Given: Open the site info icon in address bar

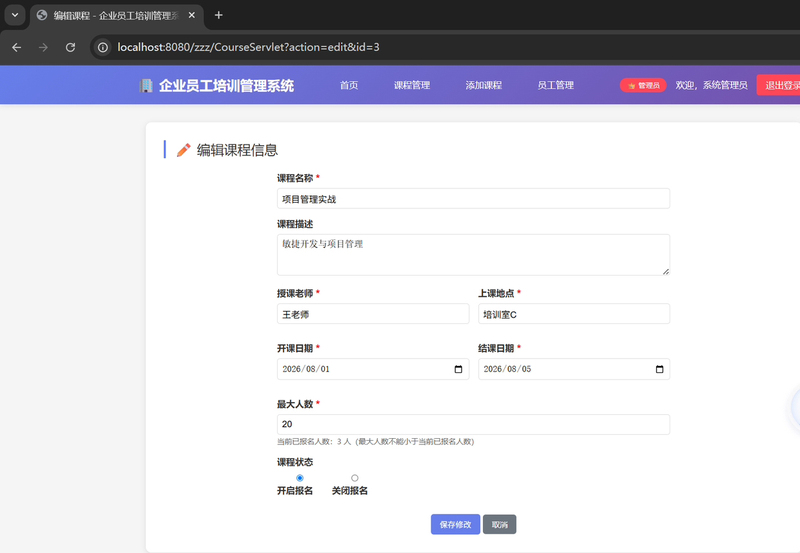Looking at the screenshot, I should coord(103,47).
